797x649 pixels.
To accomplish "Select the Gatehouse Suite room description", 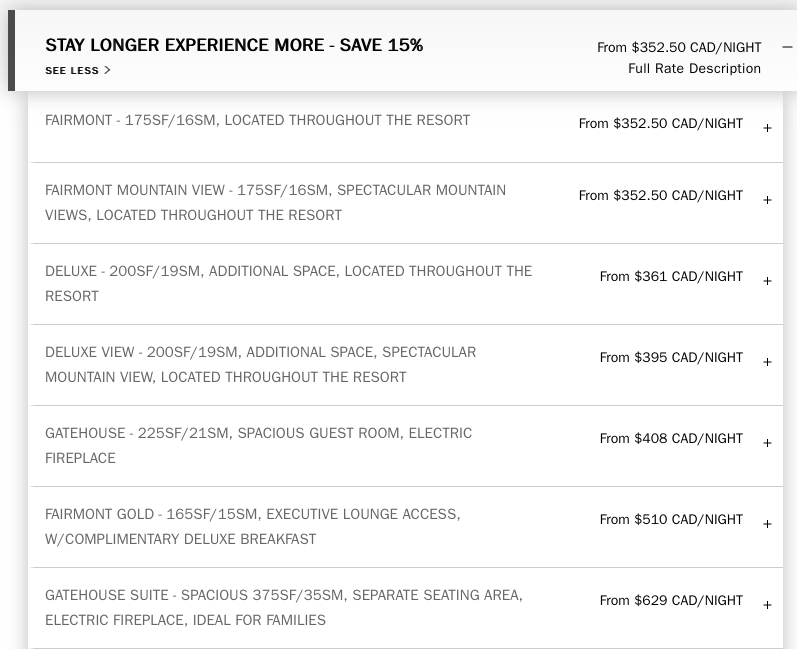I will point(284,607).
